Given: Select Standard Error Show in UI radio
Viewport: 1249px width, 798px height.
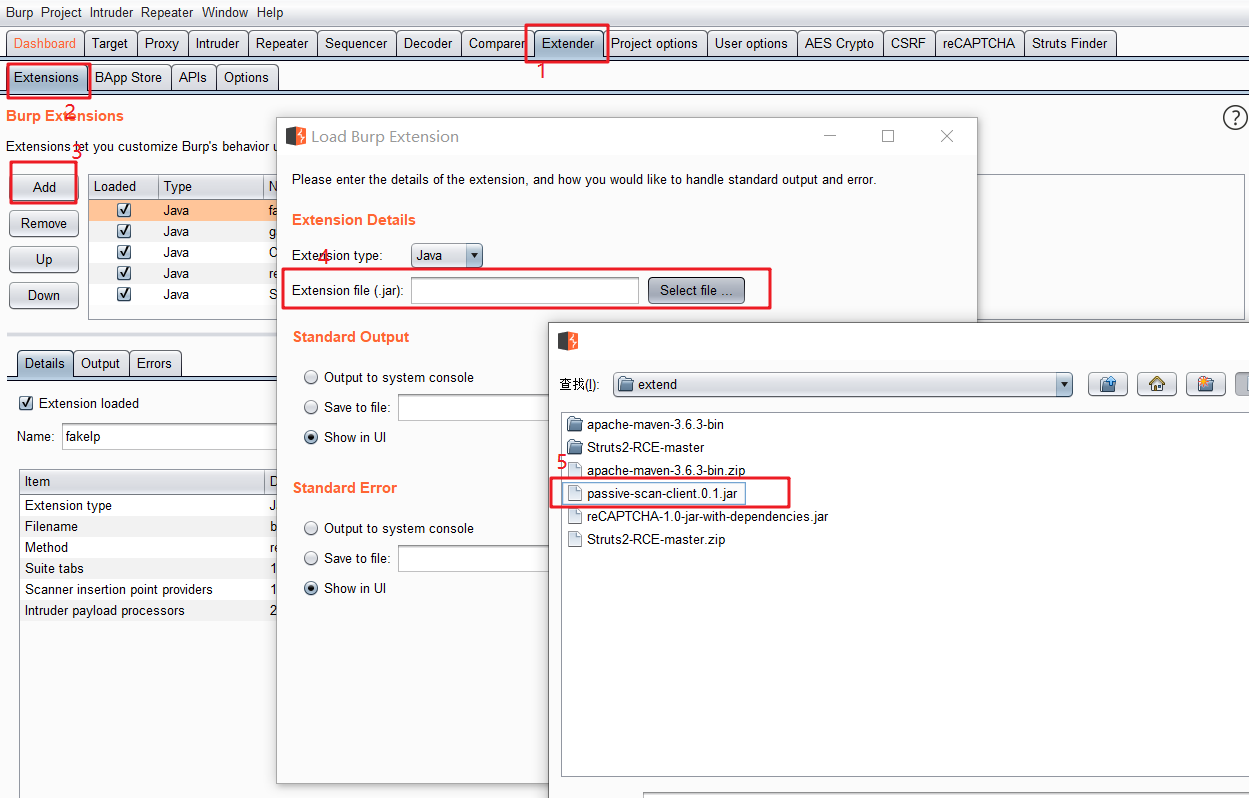Looking at the screenshot, I should click(311, 589).
